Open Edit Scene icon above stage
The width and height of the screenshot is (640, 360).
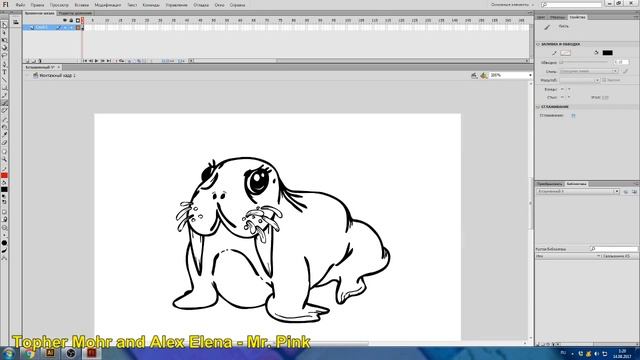(474, 76)
